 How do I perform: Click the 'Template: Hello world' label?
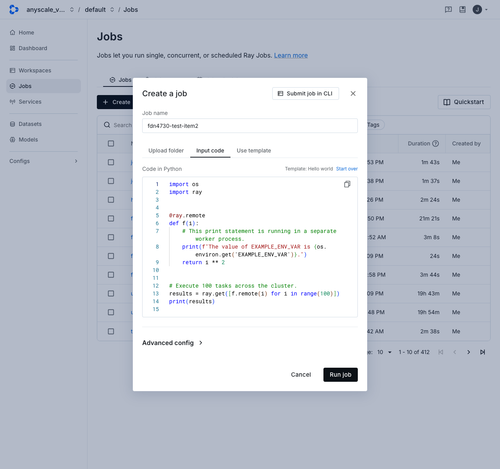pos(309,169)
